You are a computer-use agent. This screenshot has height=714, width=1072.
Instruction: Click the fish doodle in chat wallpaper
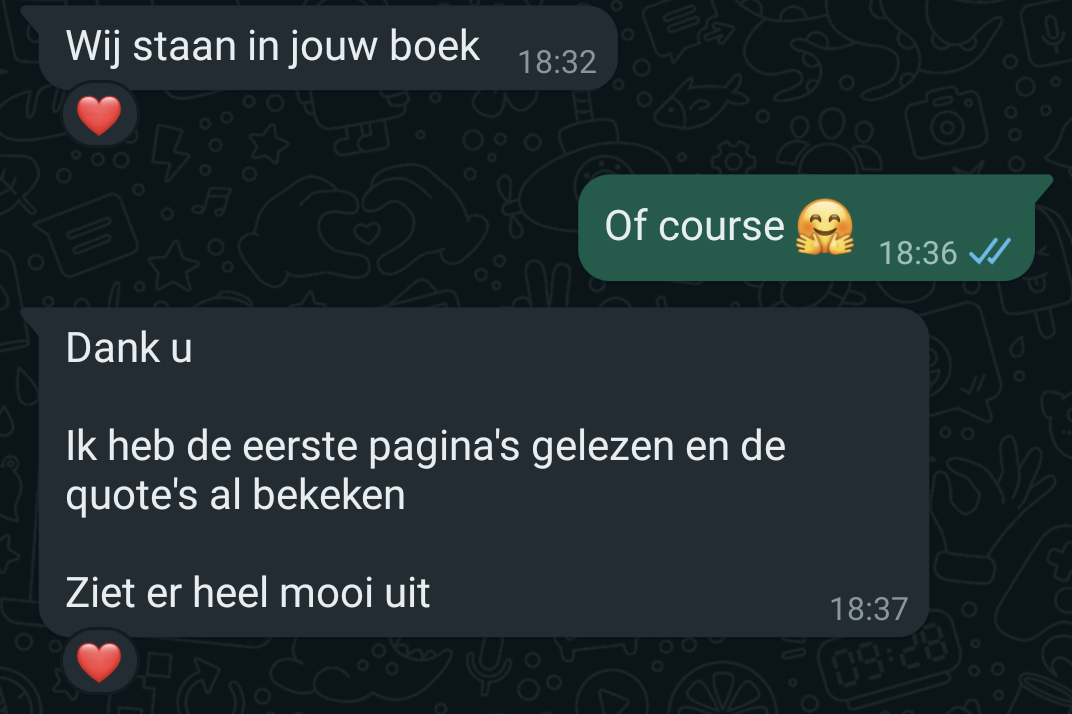click(x=697, y=103)
